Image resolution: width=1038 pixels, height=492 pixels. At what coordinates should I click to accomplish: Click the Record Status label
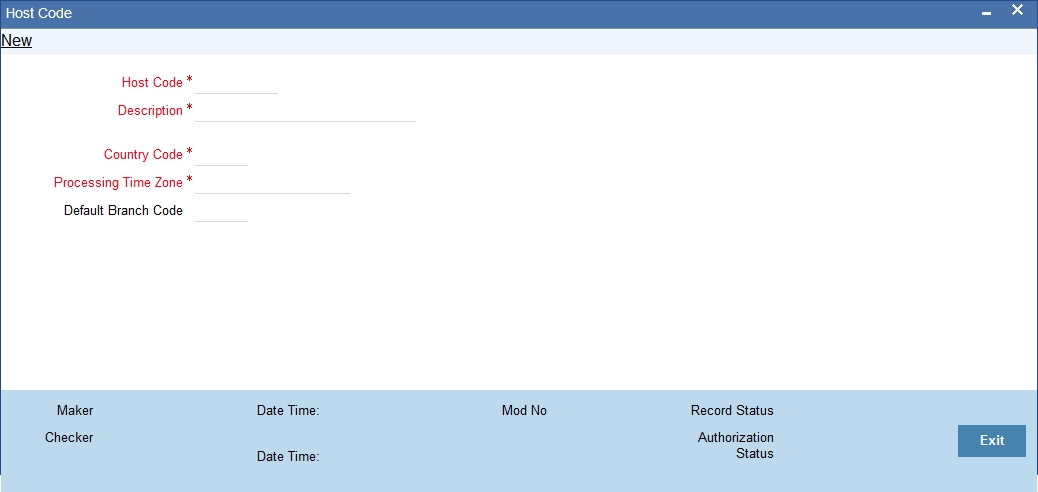point(732,411)
